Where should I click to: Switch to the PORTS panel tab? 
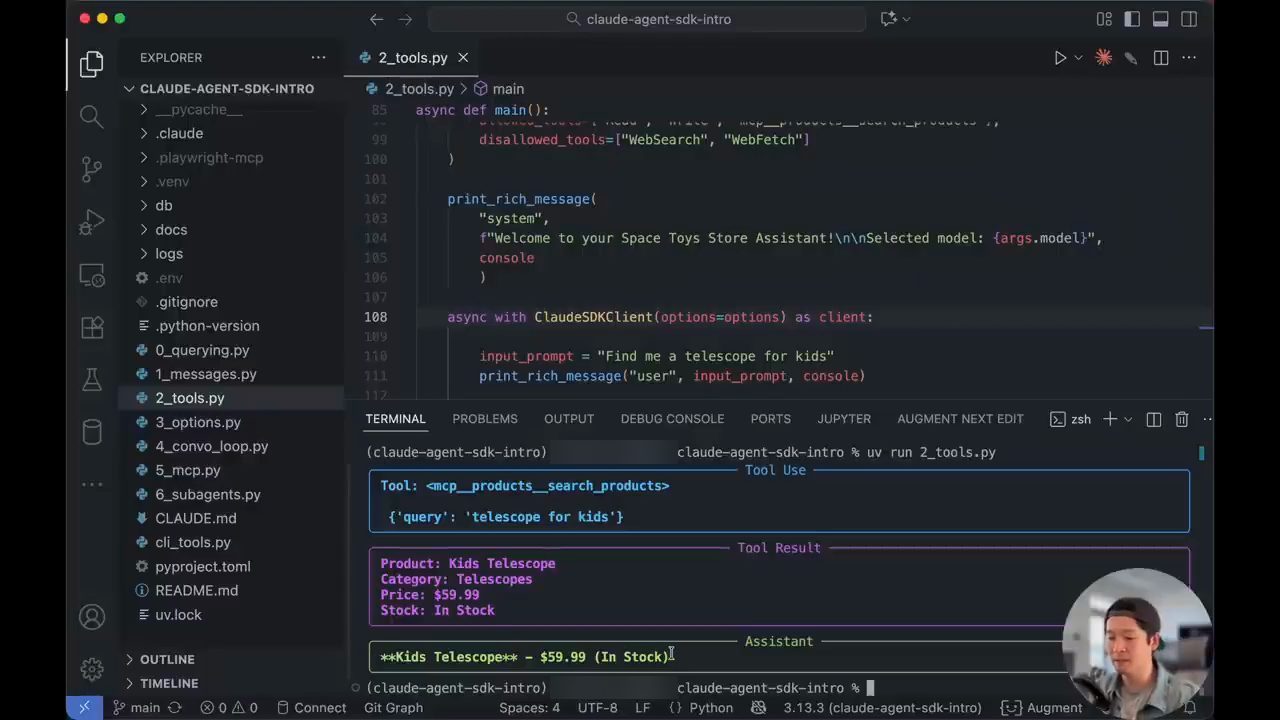coord(771,419)
